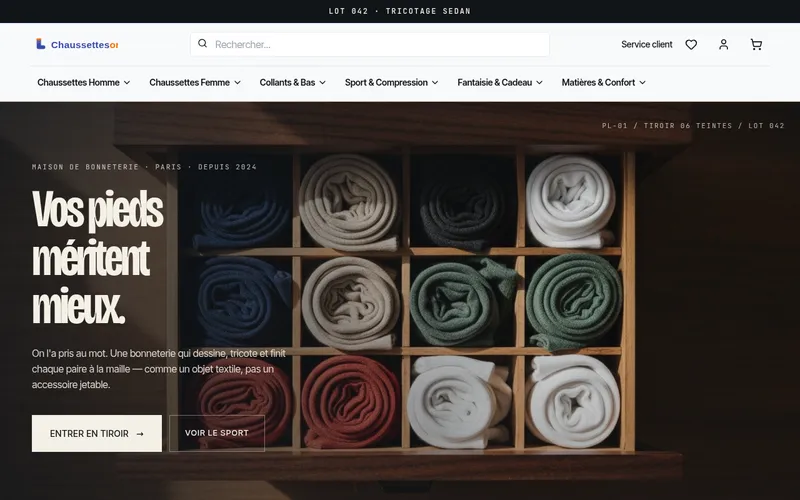Click the VOIR LE SPORT button
Image resolution: width=800 pixels, height=500 pixels.
pyautogui.click(x=217, y=433)
